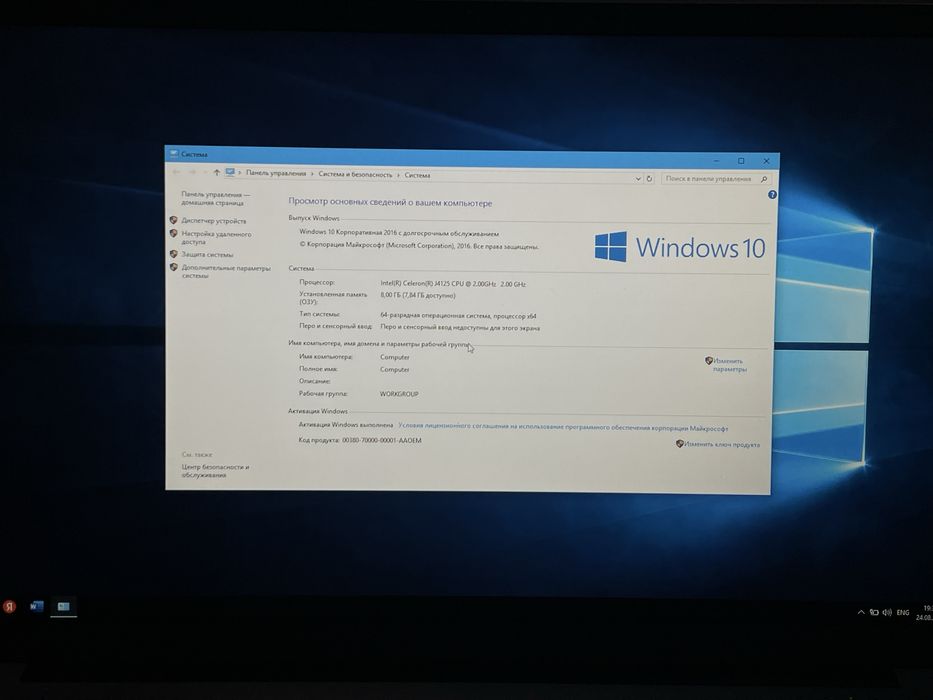Open Защита системы link
This screenshot has height=700, width=933.
click(207, 255)
